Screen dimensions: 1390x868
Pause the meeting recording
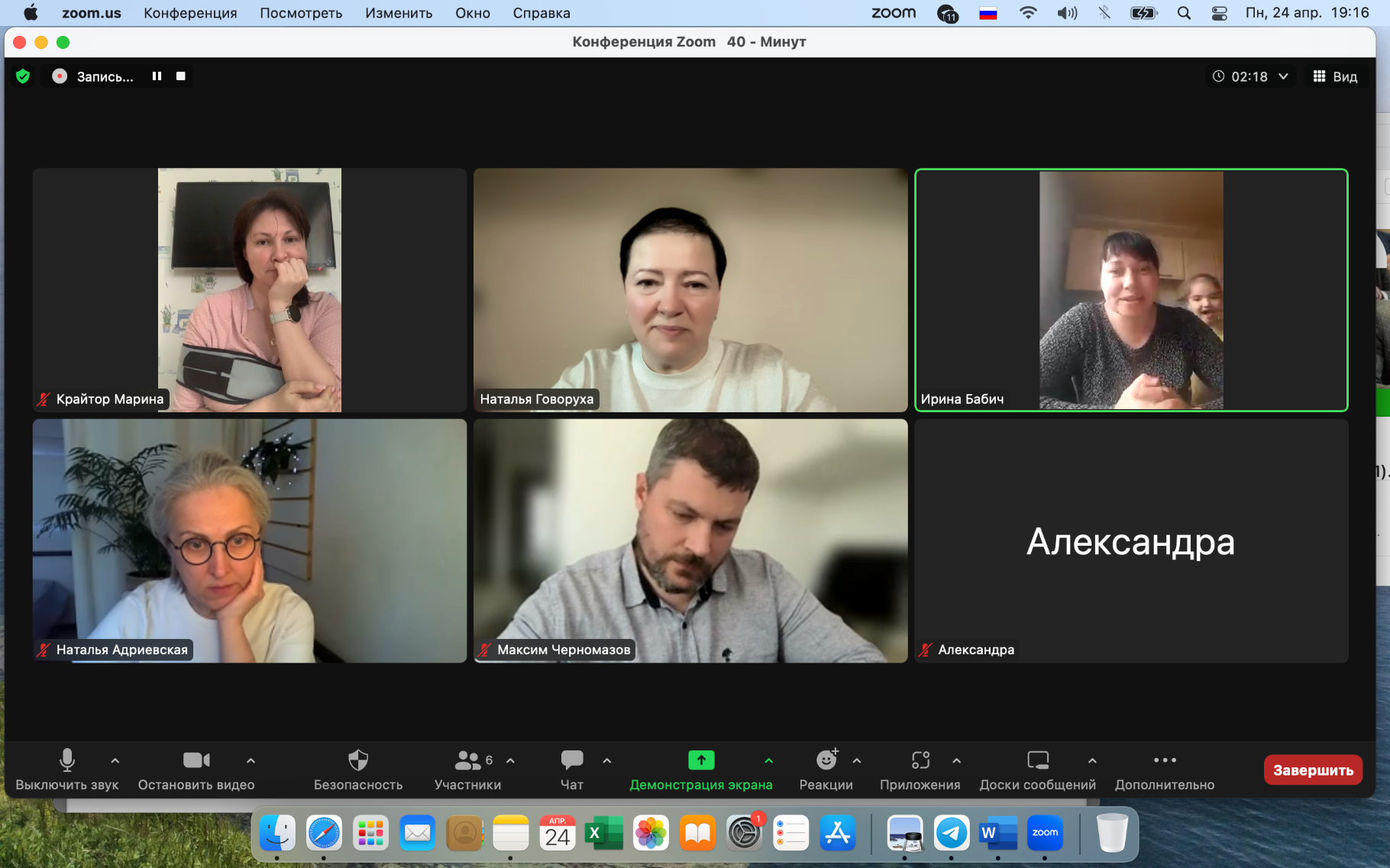(157, 76)
